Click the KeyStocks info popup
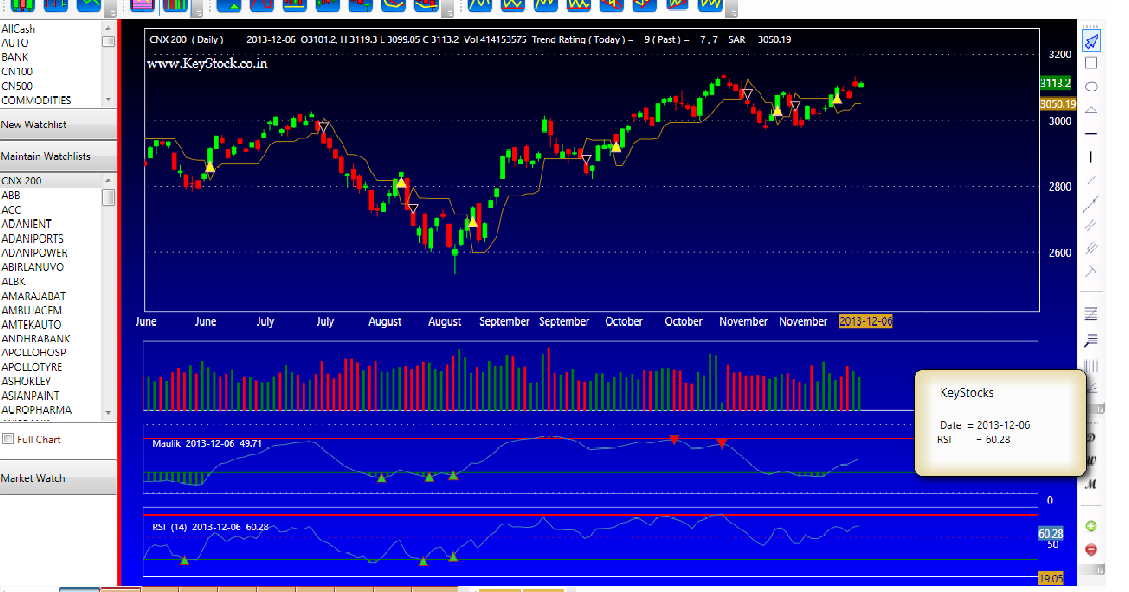 point(1000,423)
